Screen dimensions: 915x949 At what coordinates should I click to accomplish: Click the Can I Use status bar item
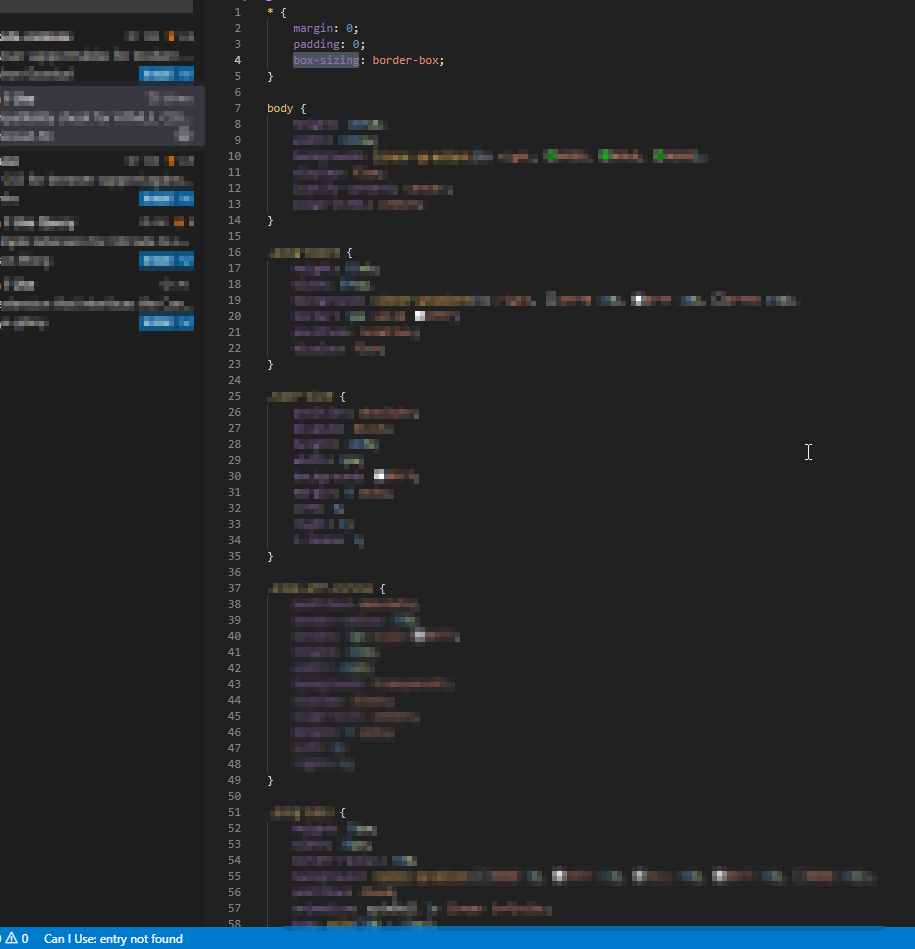tap(113, 938)
